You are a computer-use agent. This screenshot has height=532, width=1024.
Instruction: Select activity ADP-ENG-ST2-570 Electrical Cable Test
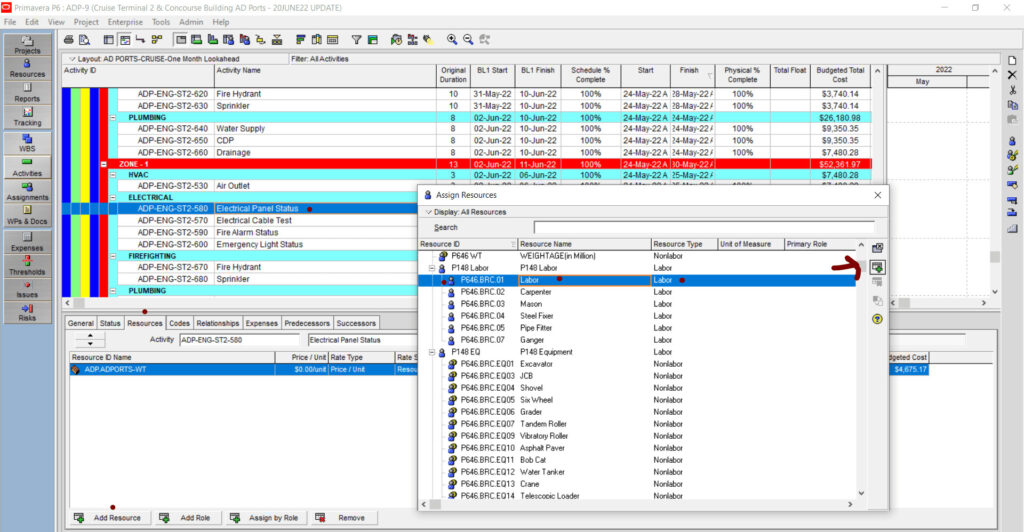[250, 221]
